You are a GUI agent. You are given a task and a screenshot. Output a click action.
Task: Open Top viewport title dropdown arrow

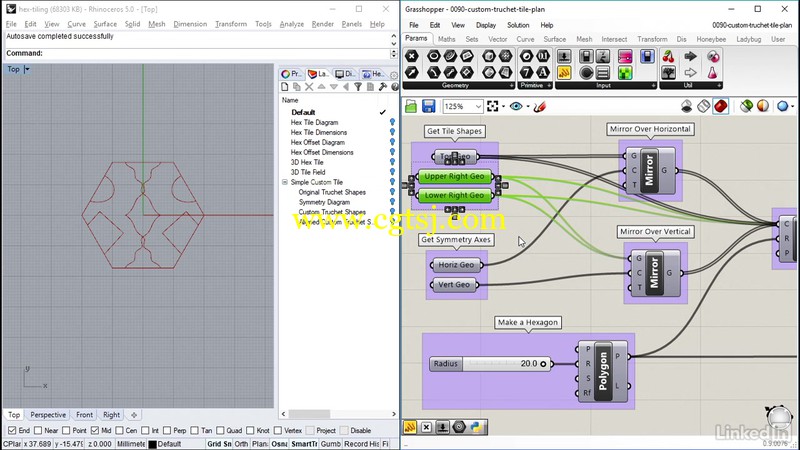pos(27,69)
